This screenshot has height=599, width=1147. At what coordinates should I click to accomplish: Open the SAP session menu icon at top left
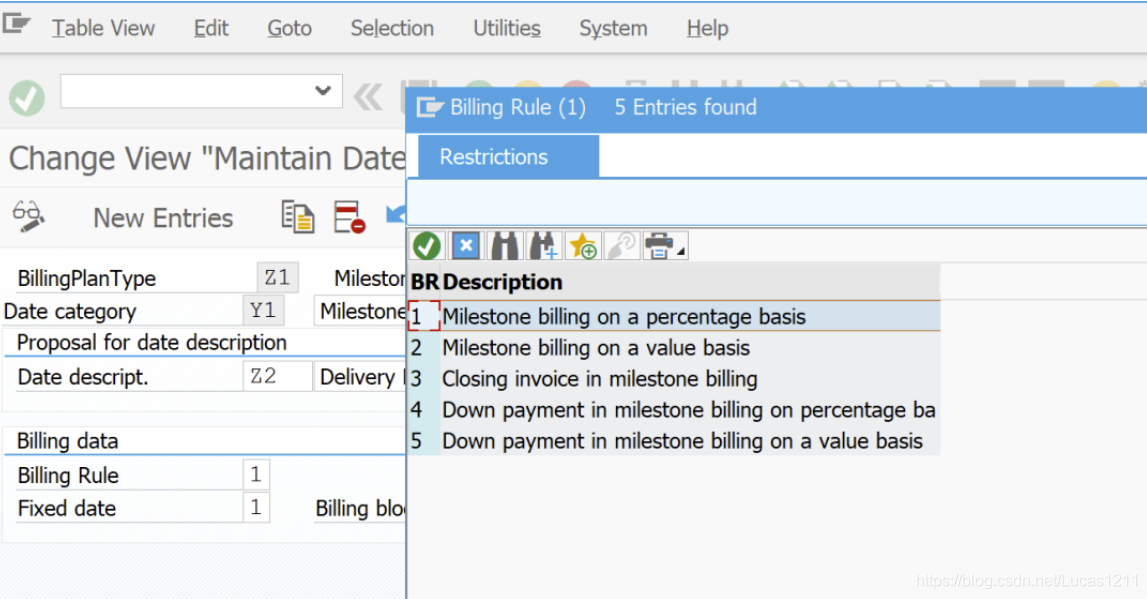16,24
